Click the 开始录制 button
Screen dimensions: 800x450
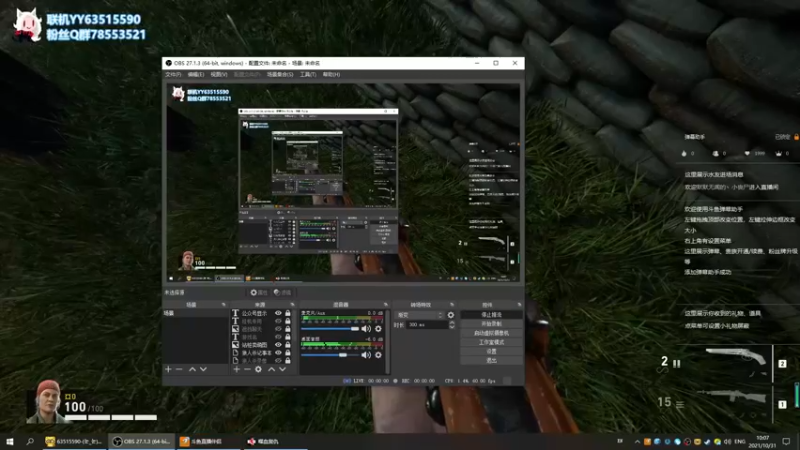click(x=491, y=324)
